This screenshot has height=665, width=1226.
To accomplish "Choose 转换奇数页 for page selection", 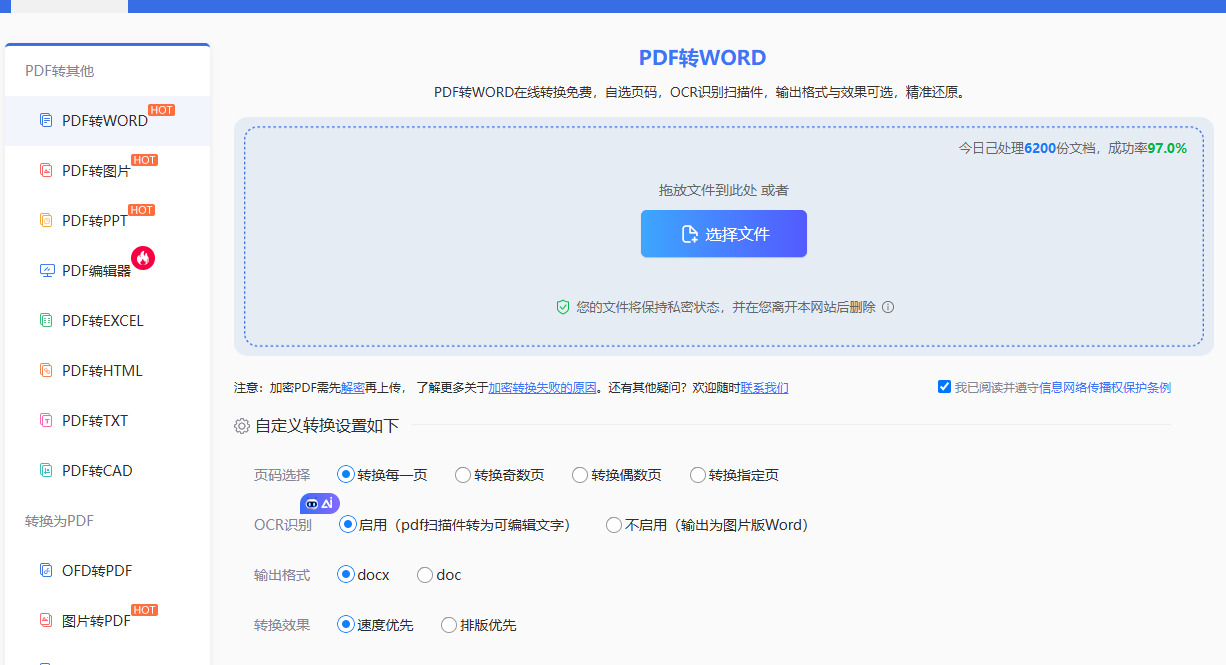I will click(x=463, y=475).
